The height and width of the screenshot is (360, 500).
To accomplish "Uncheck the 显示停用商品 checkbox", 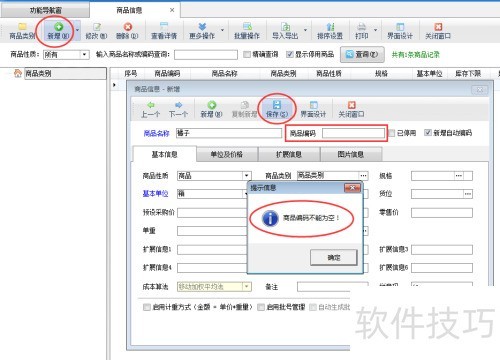I will click(289, 54).
